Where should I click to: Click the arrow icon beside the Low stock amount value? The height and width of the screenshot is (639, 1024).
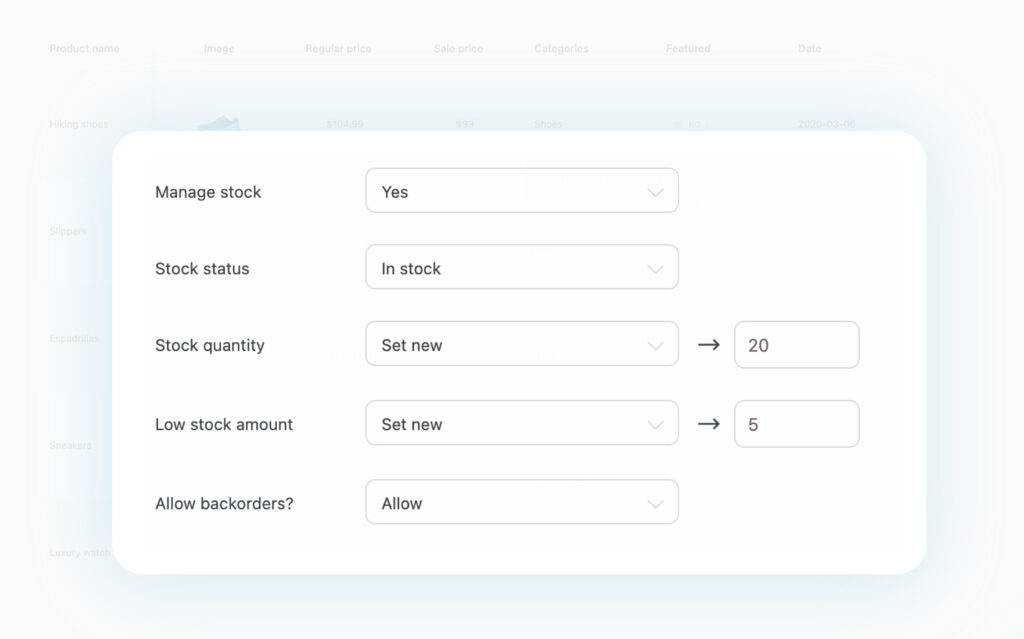[x=709, y=423]
